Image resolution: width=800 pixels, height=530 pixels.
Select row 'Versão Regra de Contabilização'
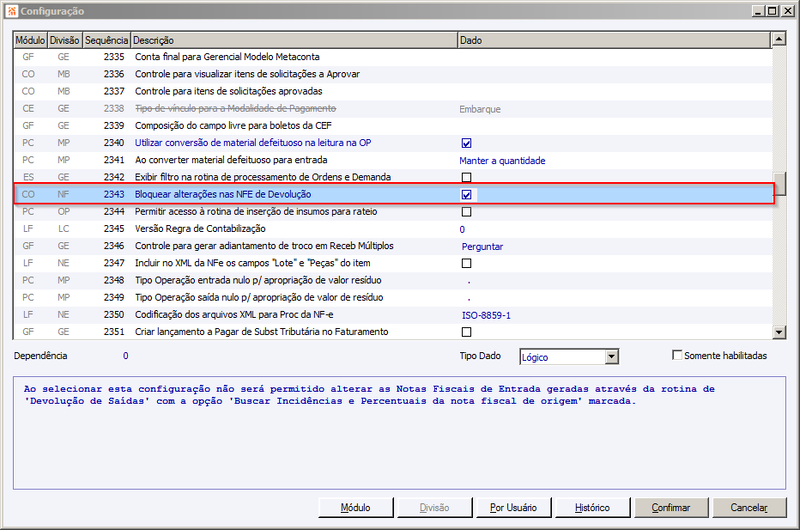(x=392, y=229)
